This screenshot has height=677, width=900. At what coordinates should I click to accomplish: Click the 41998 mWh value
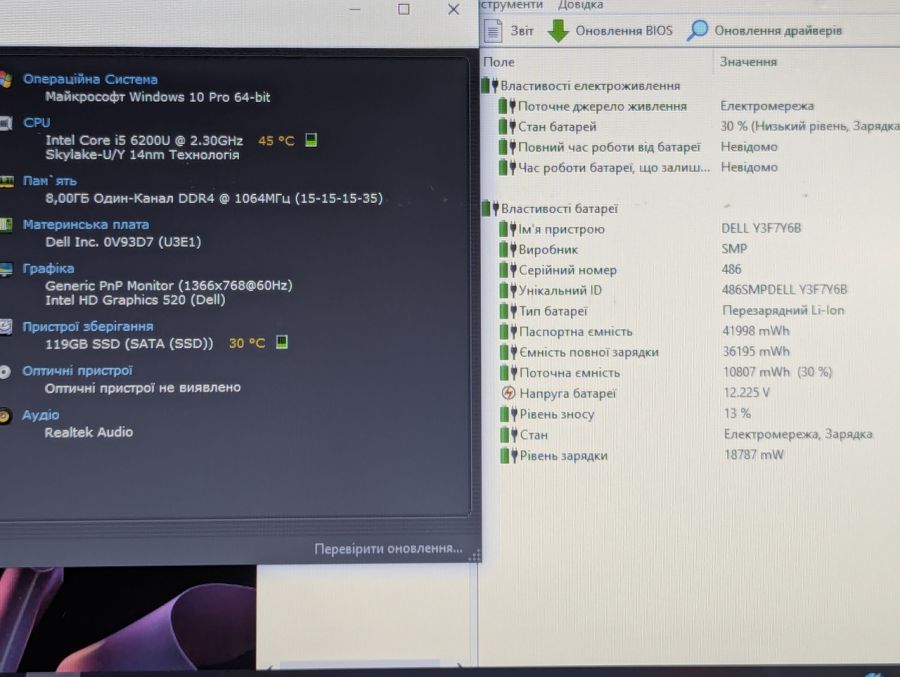(x=756, y=331)
